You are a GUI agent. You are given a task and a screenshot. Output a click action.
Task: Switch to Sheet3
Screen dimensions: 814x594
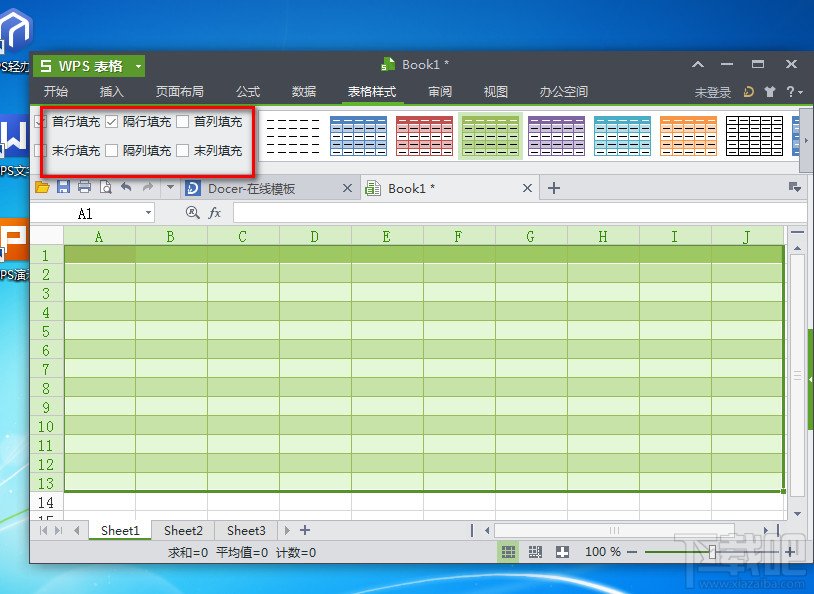[x=246, y=530]
